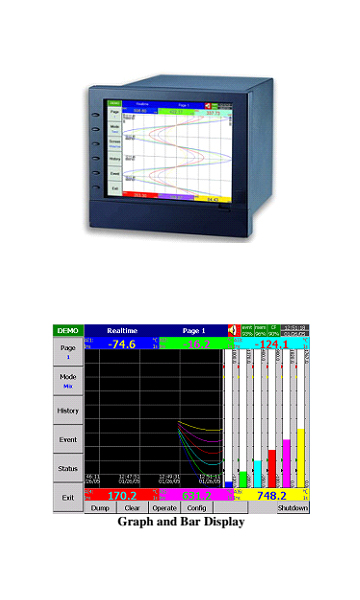This screenshot has width=360, height=600.
Task: Click the green DEMO indicator
Action: click(68, 331)
